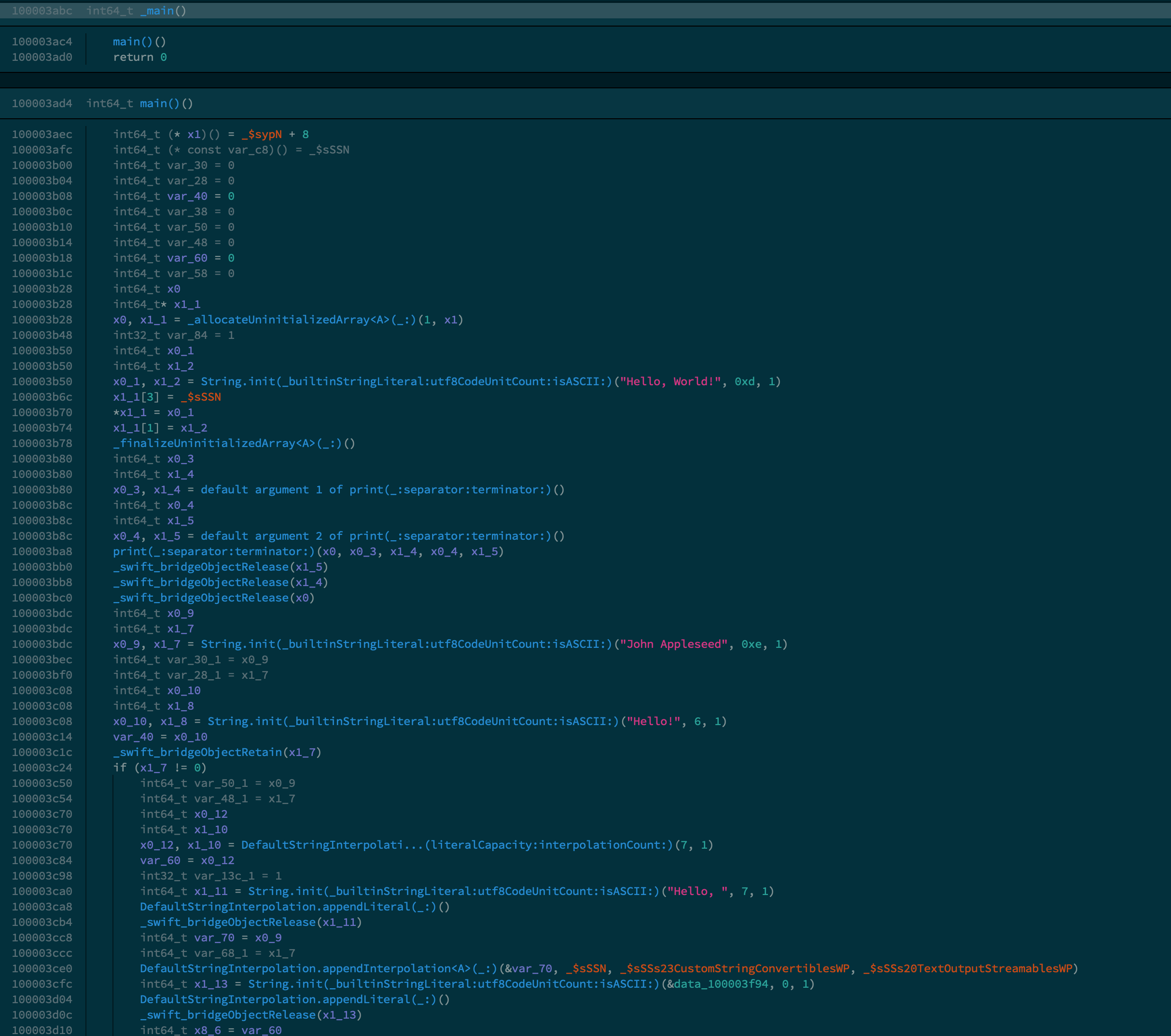Open 'default argument 1 of print' call
The width and height of the screenshot is (1171, 1036).
pyautogui.click(x=376, y=490)
